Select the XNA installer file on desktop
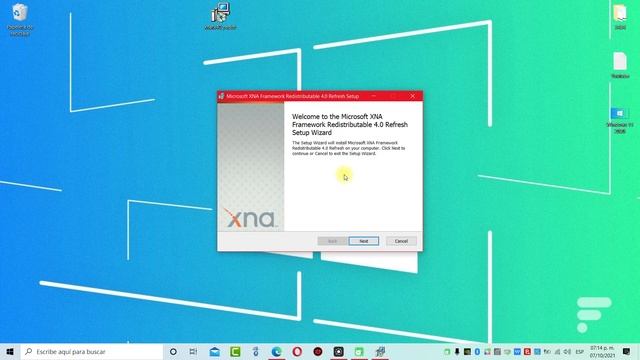The width and height of the screenshot is (640, 360). tap(220, 16)
